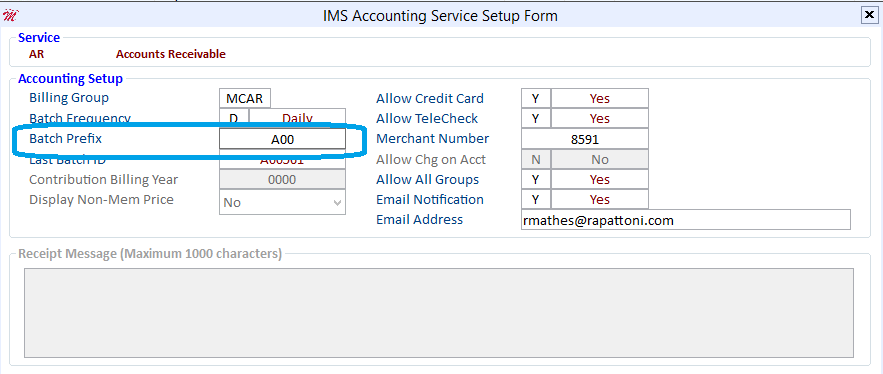Click the Email Notification Y field

(x=536, y=199)
